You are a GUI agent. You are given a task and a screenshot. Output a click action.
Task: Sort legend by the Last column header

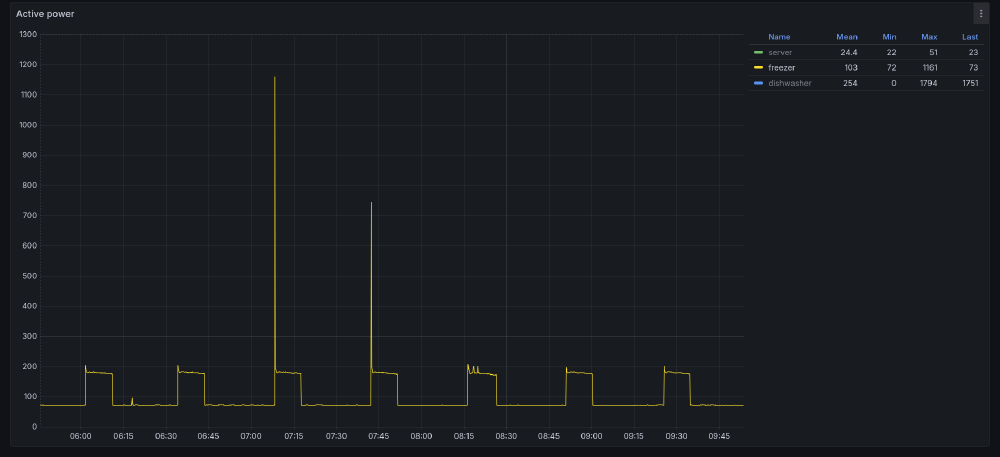969,37
